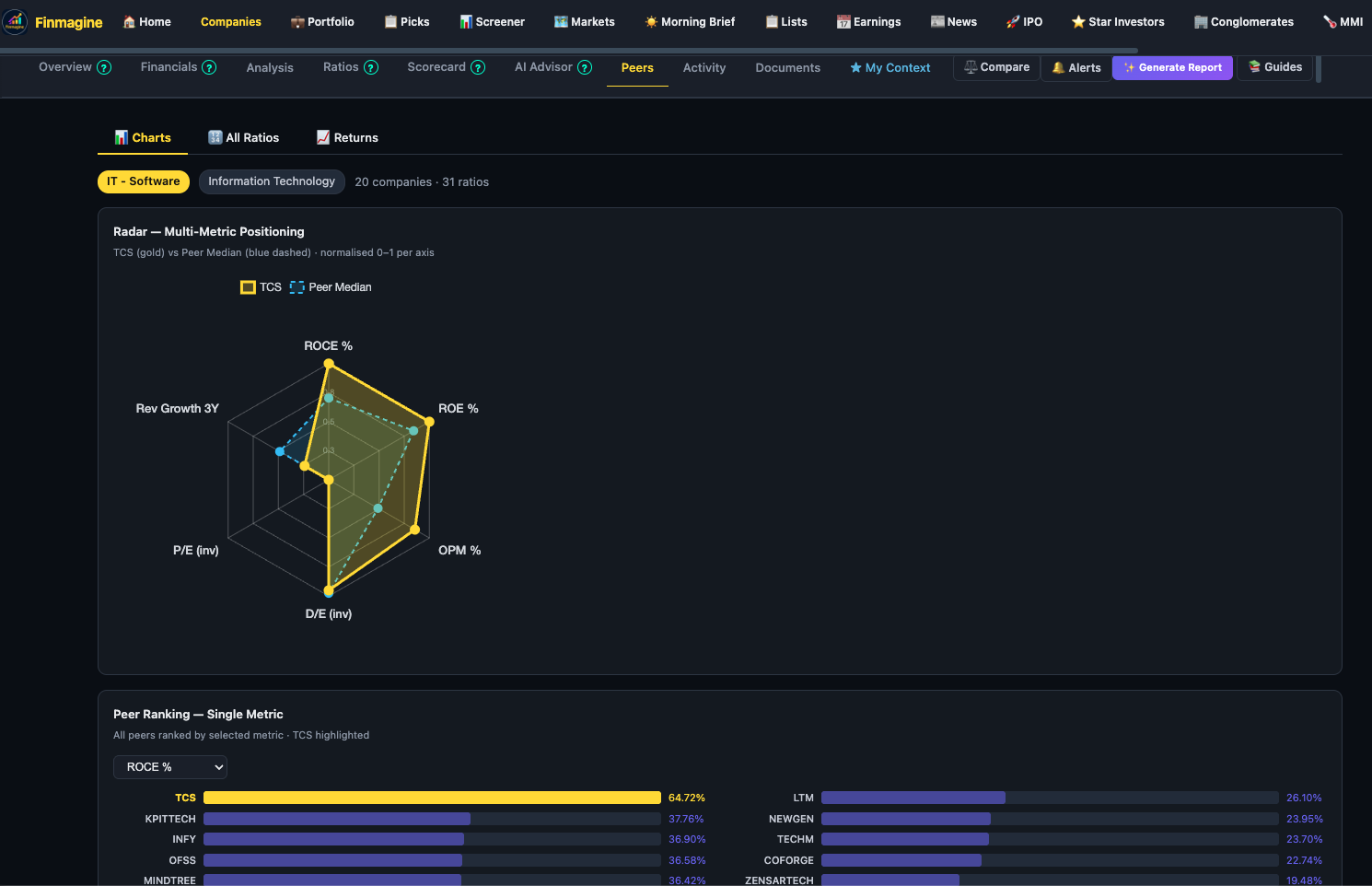Screen dimensions: 1372x886
Task: Browse the Conglomerates section
Action: pyautogui.click(x=1243, y=21)
